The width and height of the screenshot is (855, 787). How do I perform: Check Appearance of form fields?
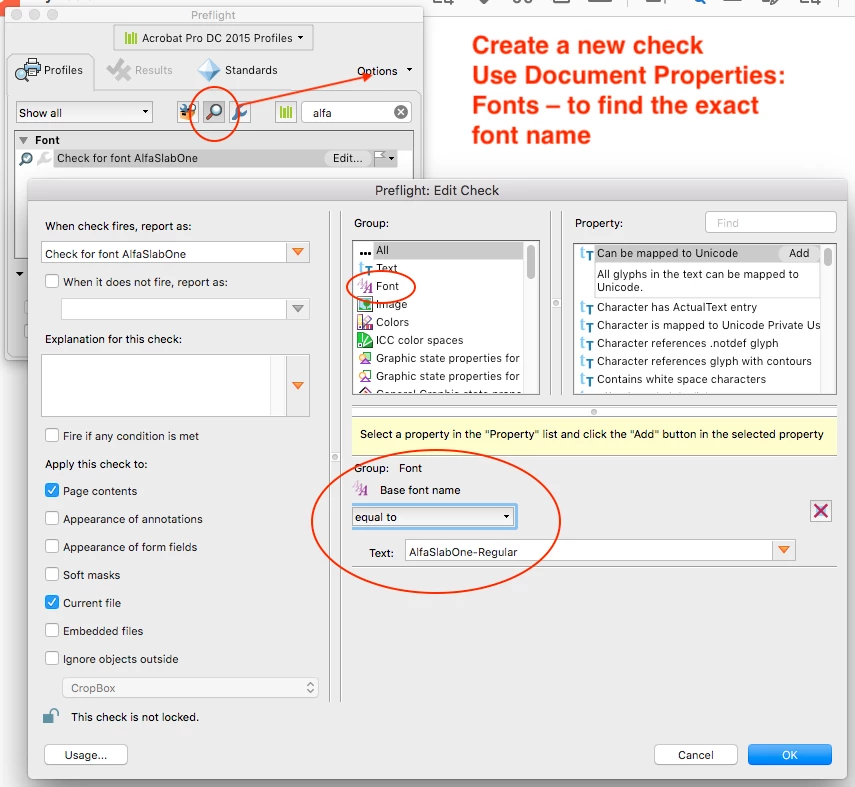pos(52,546)
